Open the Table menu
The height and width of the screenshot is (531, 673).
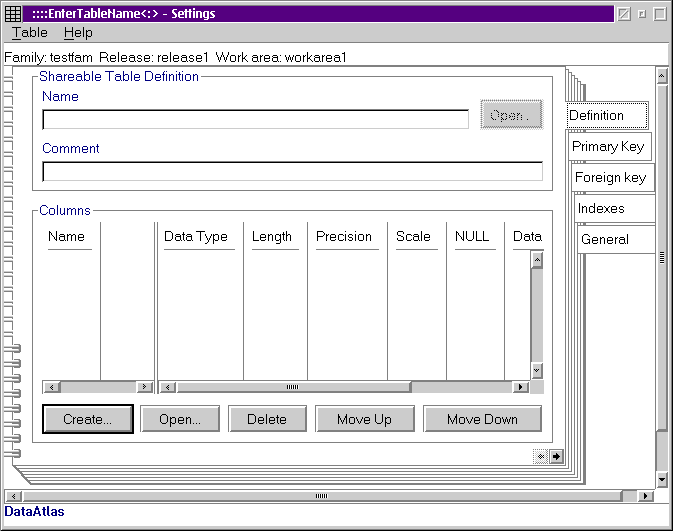coord(29,33)
